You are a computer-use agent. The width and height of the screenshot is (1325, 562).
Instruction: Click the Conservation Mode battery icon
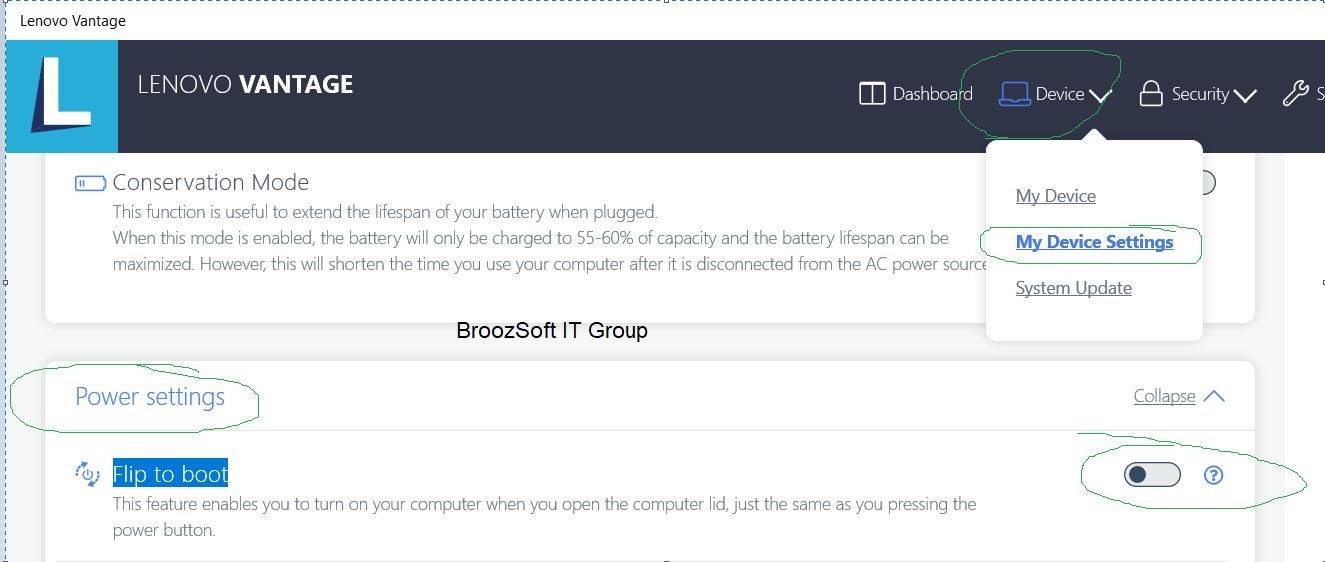90,183
